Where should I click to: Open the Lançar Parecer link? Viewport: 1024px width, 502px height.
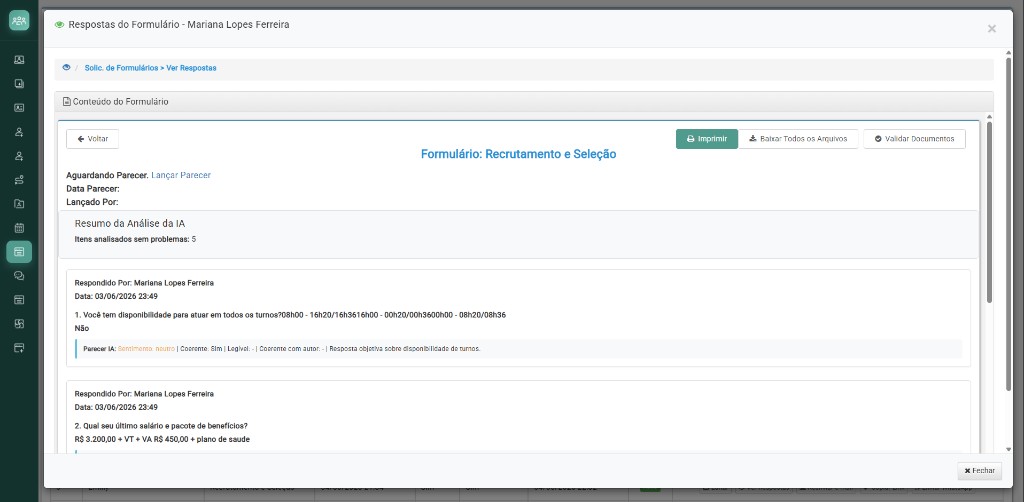pyautogui.click(x=181, y=175)
